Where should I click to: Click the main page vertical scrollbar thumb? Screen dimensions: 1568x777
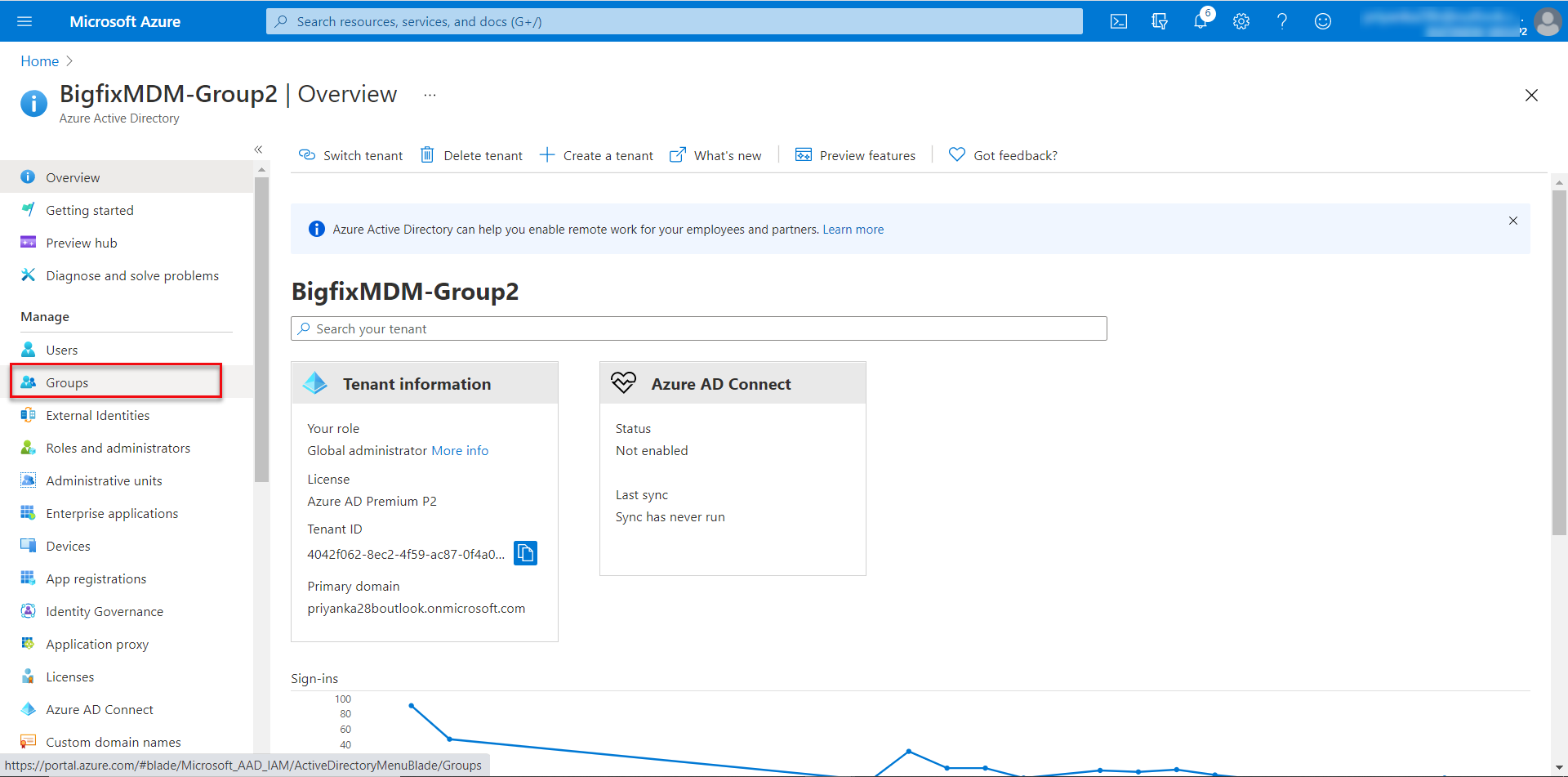[x=1559, y=363]
